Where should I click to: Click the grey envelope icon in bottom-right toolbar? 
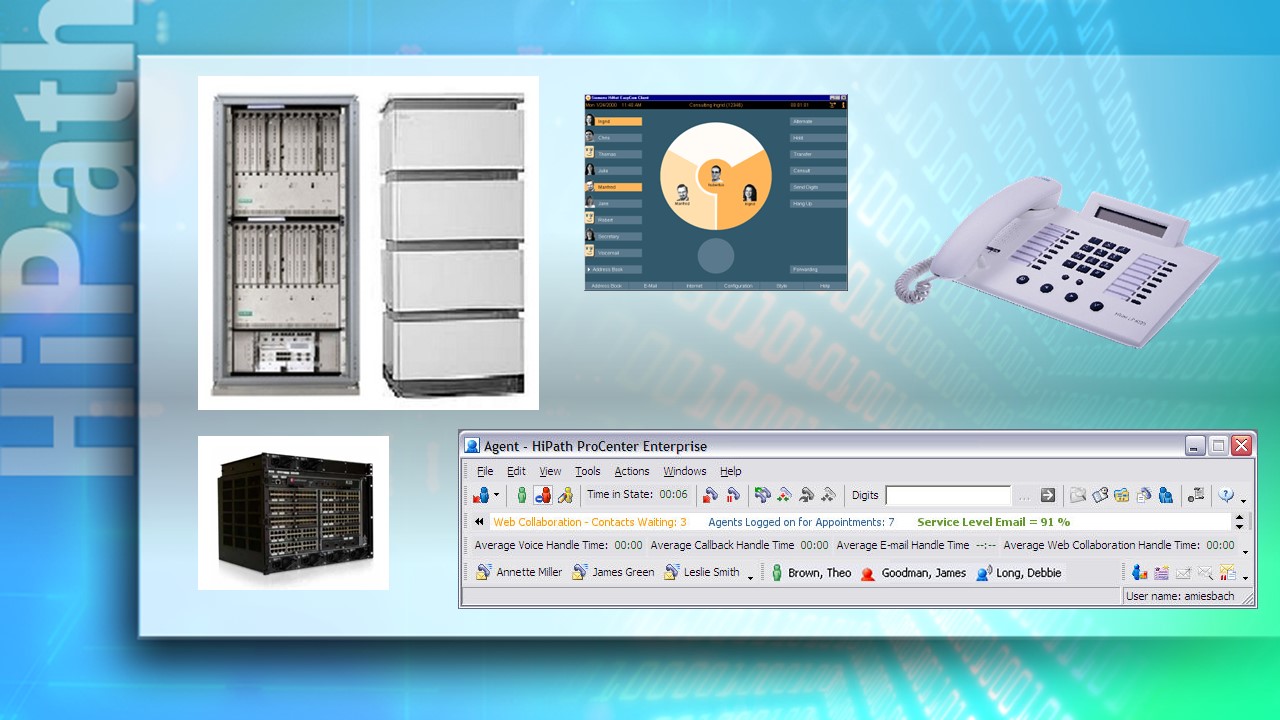(1183, 573)
